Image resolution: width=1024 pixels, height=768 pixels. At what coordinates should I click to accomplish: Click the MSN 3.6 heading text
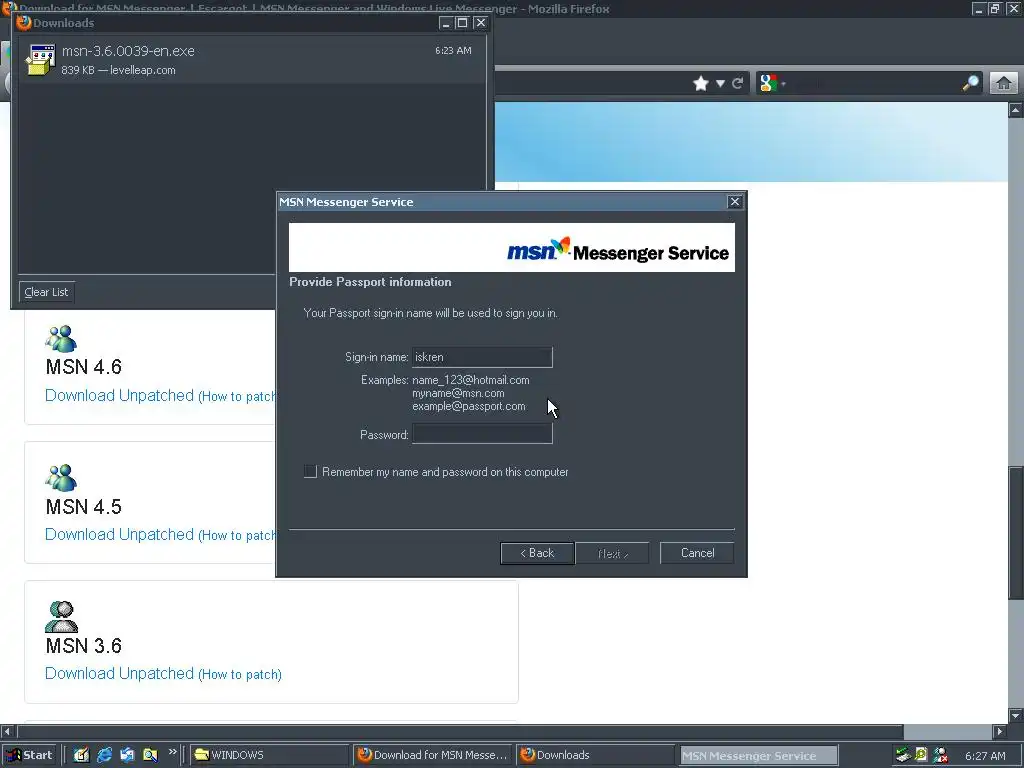tap(84, 646)
